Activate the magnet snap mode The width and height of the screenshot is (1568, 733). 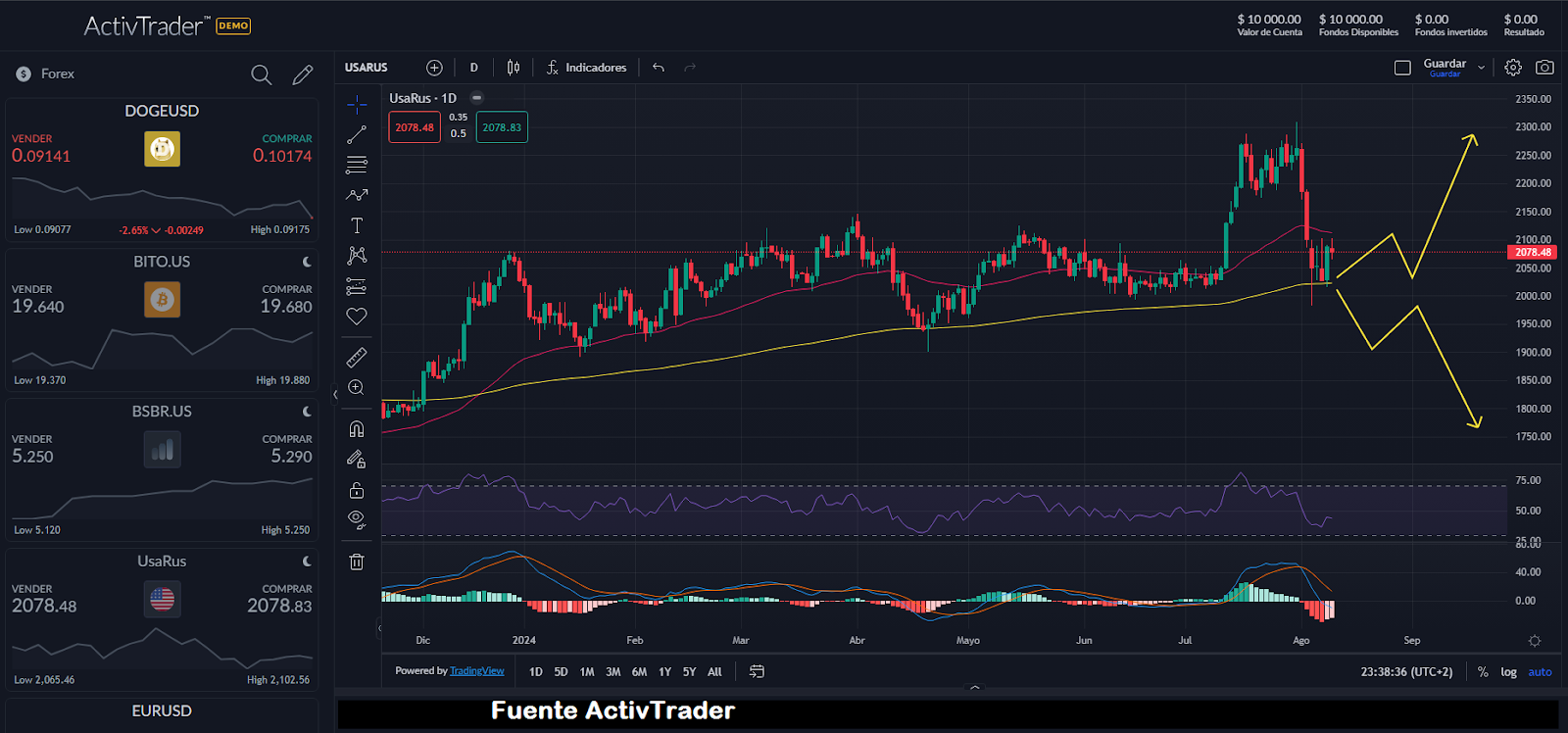tap(357, 429)
